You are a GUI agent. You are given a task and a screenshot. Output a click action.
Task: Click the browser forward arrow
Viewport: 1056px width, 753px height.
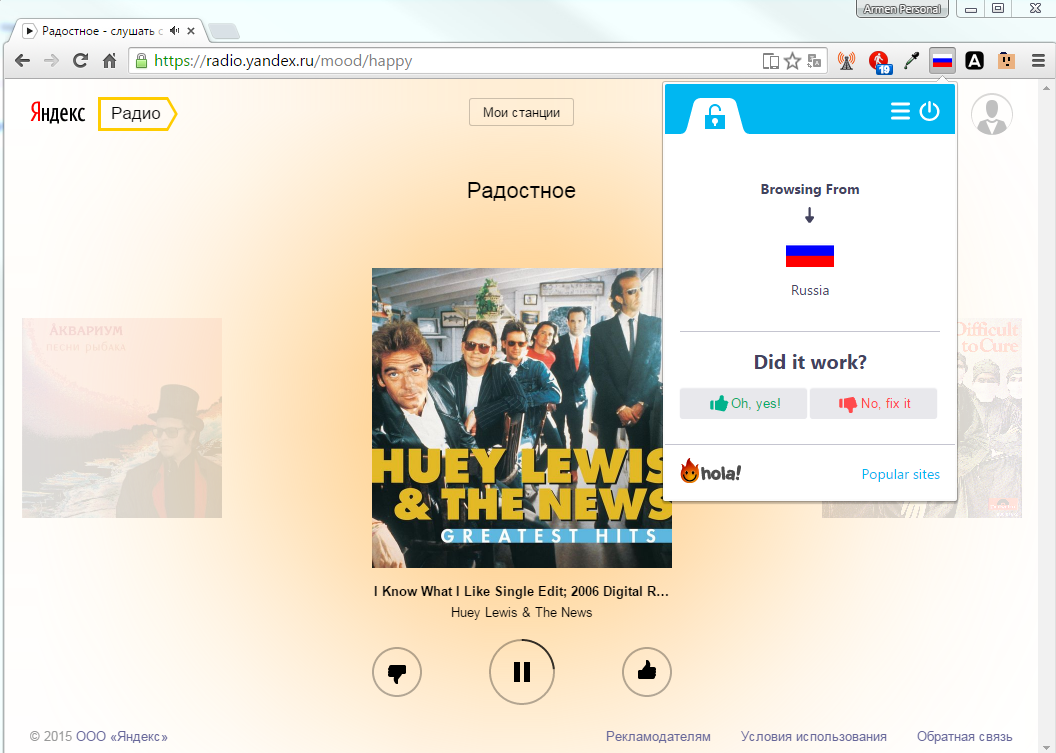click(x=51, y=61)
